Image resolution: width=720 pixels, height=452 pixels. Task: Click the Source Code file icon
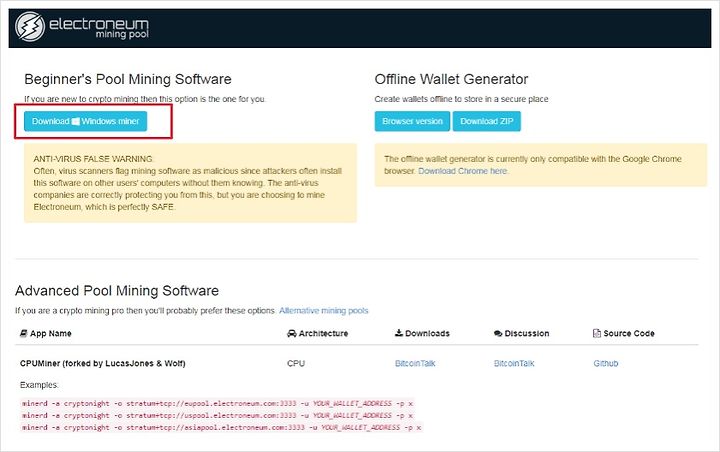click(597, 333)
